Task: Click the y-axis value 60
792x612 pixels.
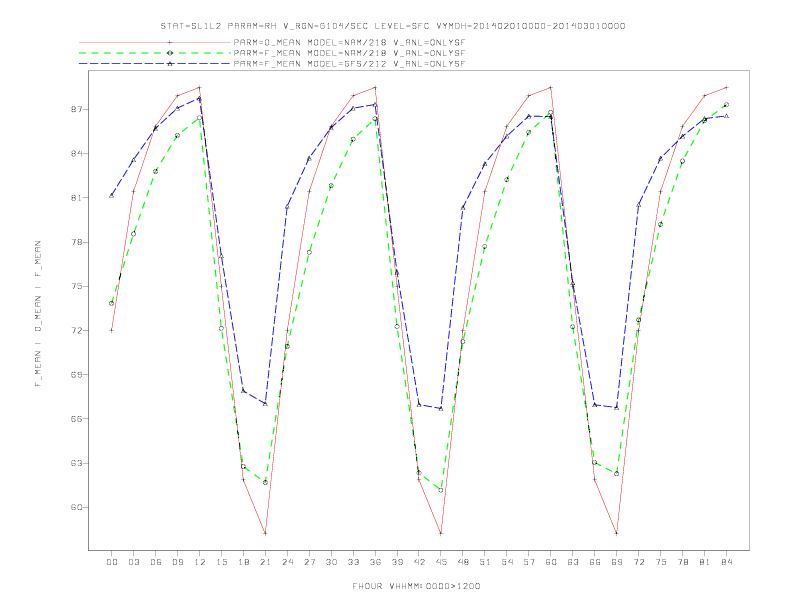Action: 76,507
